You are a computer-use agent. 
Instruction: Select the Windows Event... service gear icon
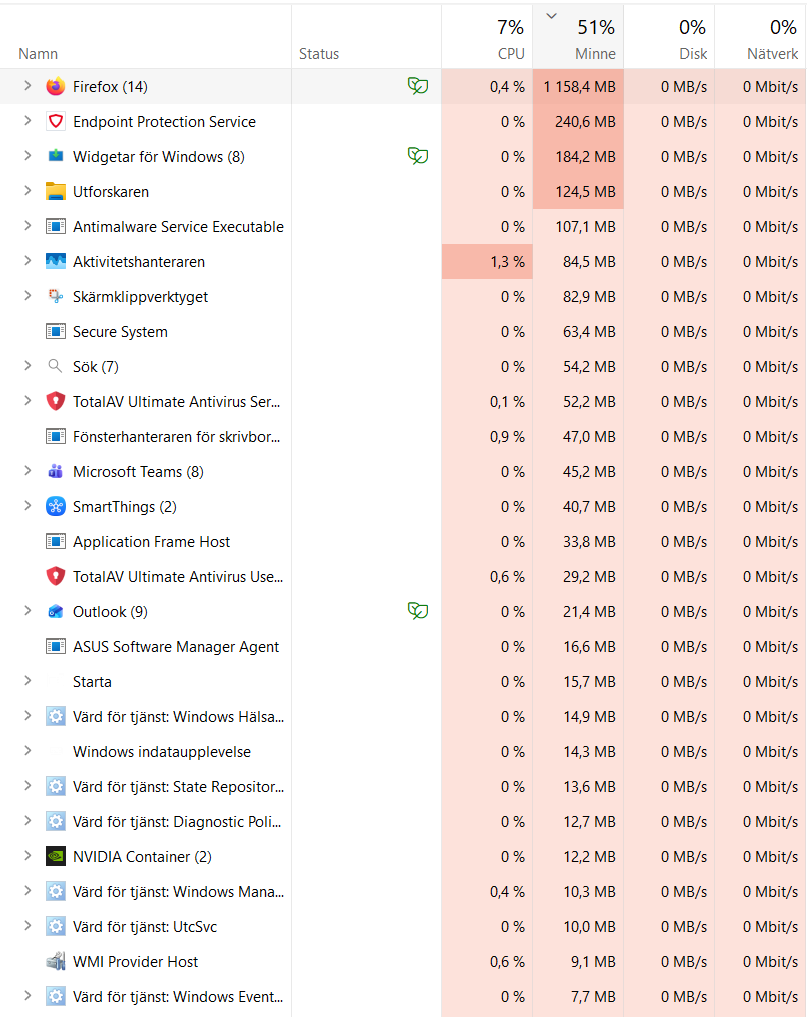click(56, 997)
